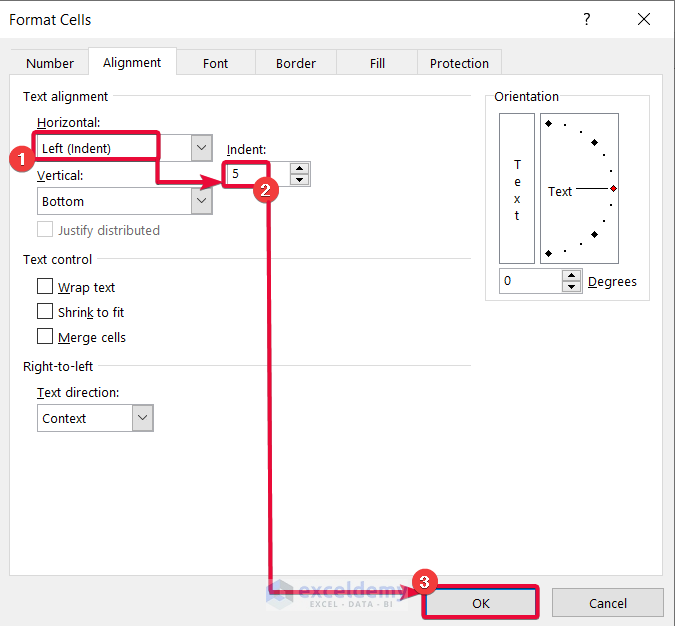
Task: Increase Indent value with up arrow
Action: (x=300, y=168)
